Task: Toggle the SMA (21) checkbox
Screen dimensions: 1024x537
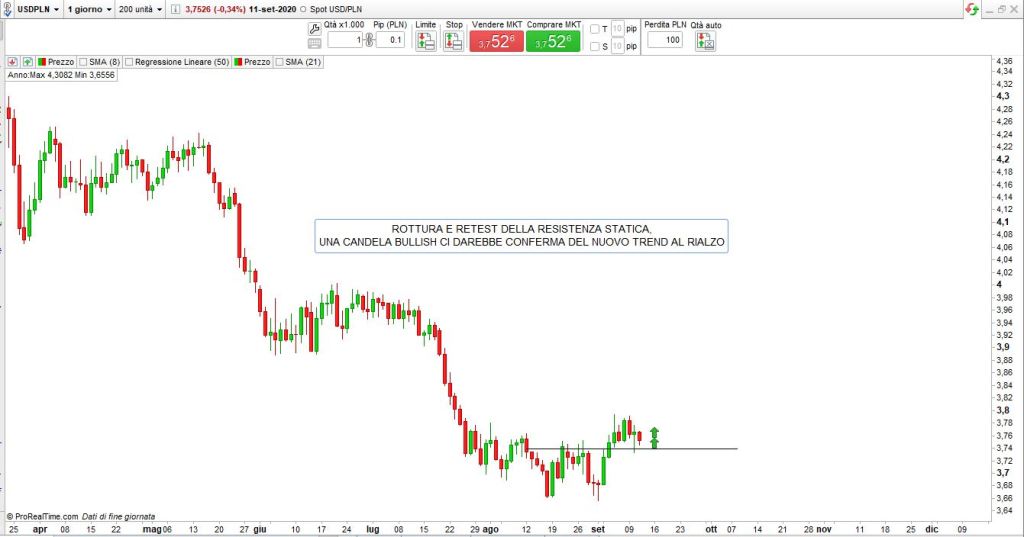Action: 280,62
